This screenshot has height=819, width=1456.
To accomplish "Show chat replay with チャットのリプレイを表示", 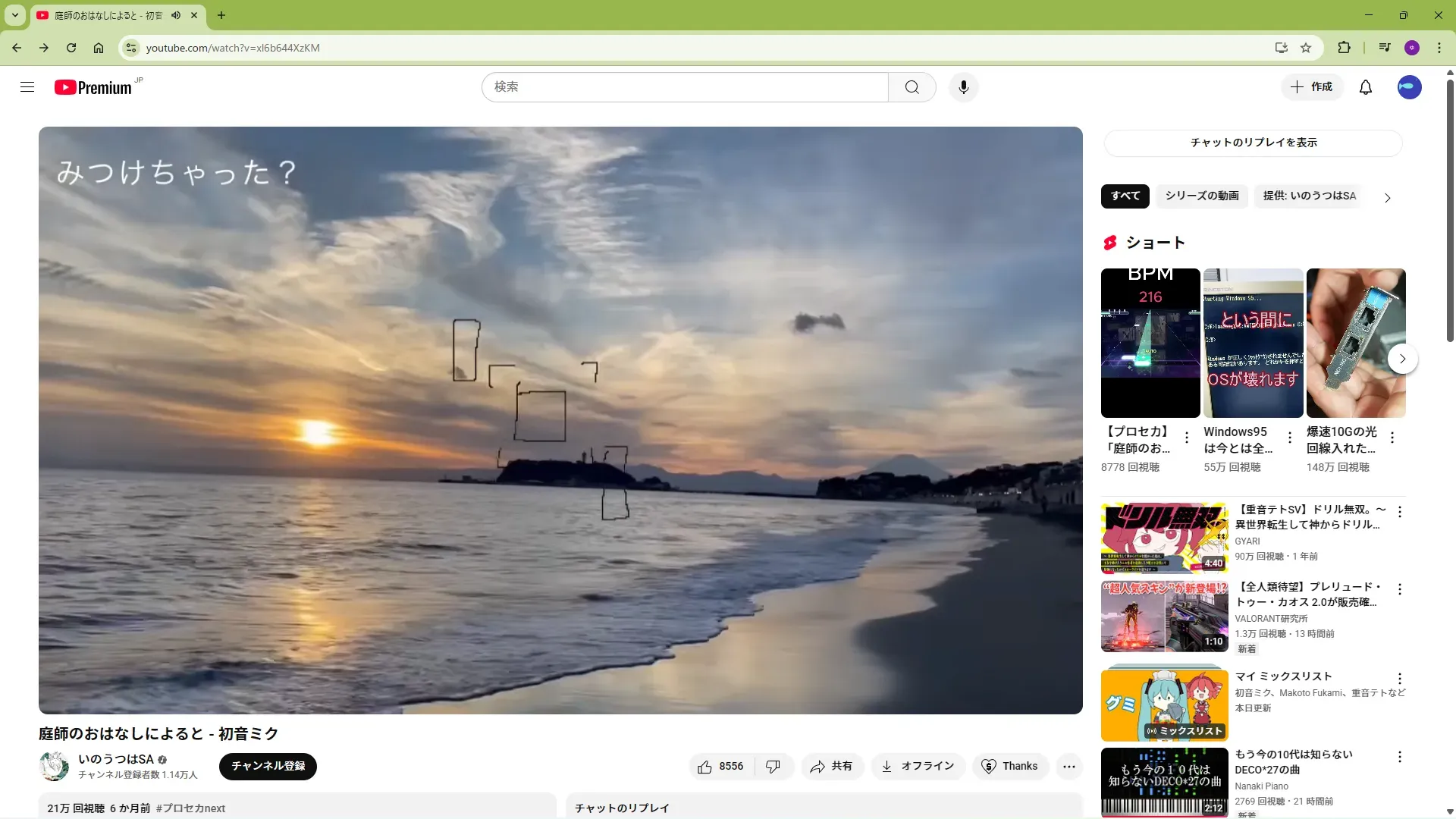I will pos(1253,143).
